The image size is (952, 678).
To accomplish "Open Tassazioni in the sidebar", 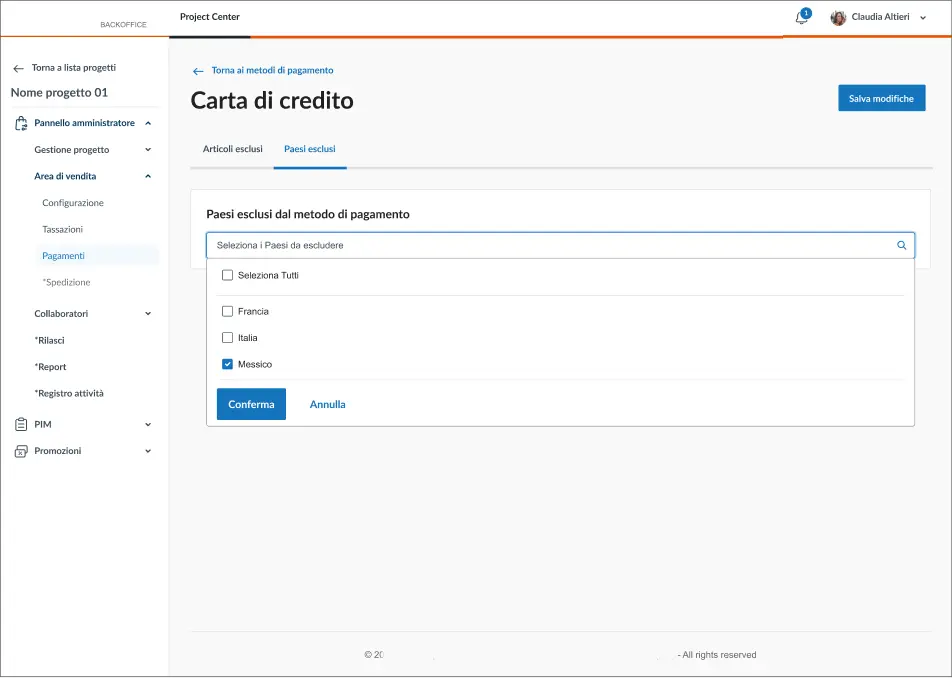I will click(62, 229).
